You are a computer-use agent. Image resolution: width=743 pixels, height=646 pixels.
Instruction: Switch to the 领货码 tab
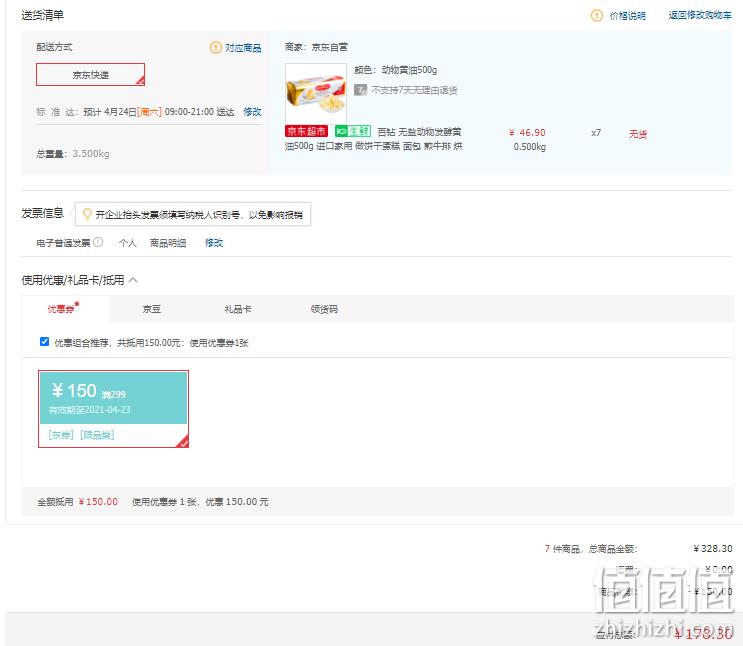pyautogui.click(x=324, y=309)
